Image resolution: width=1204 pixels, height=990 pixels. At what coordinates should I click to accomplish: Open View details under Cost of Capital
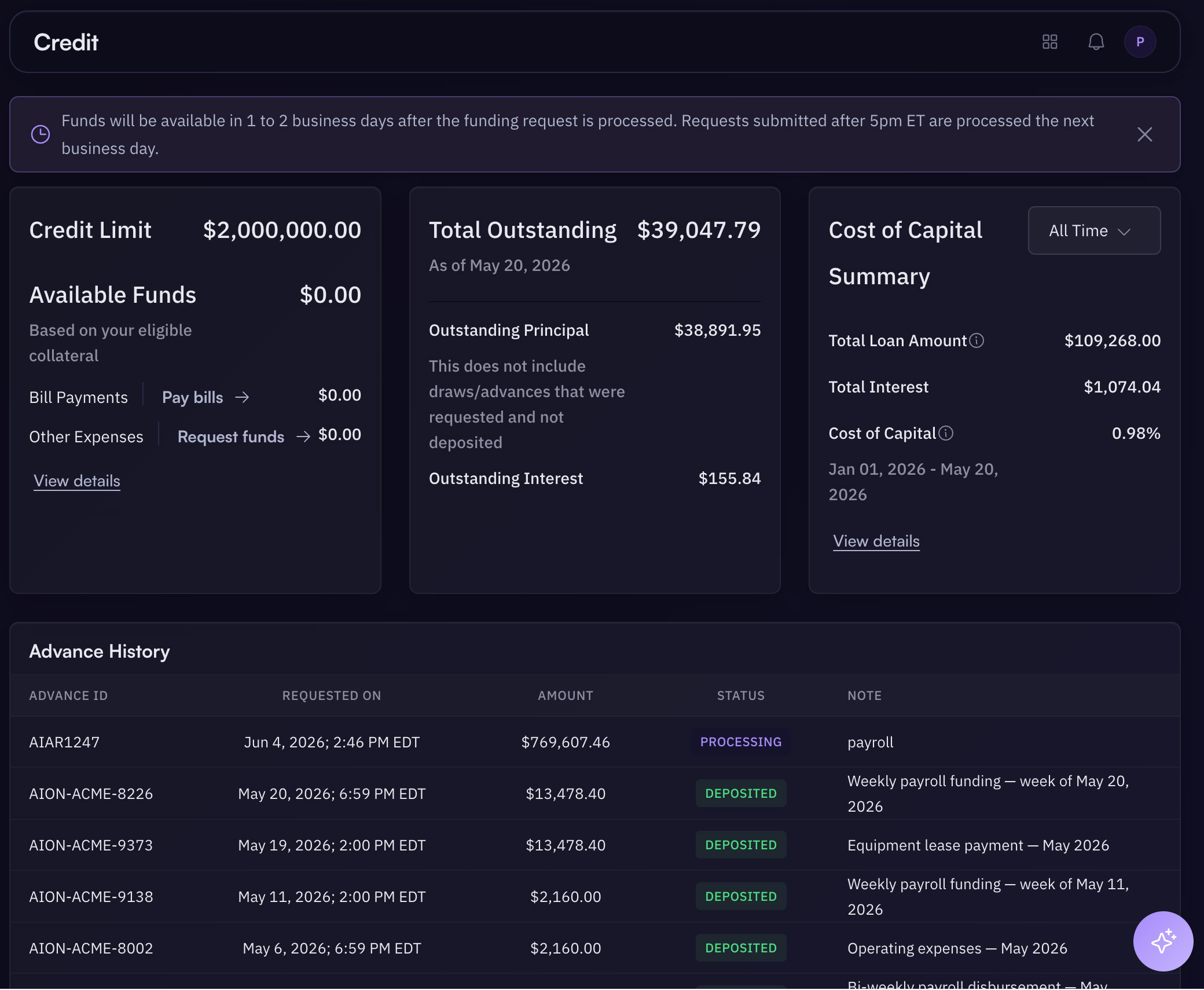click(876, 541)
